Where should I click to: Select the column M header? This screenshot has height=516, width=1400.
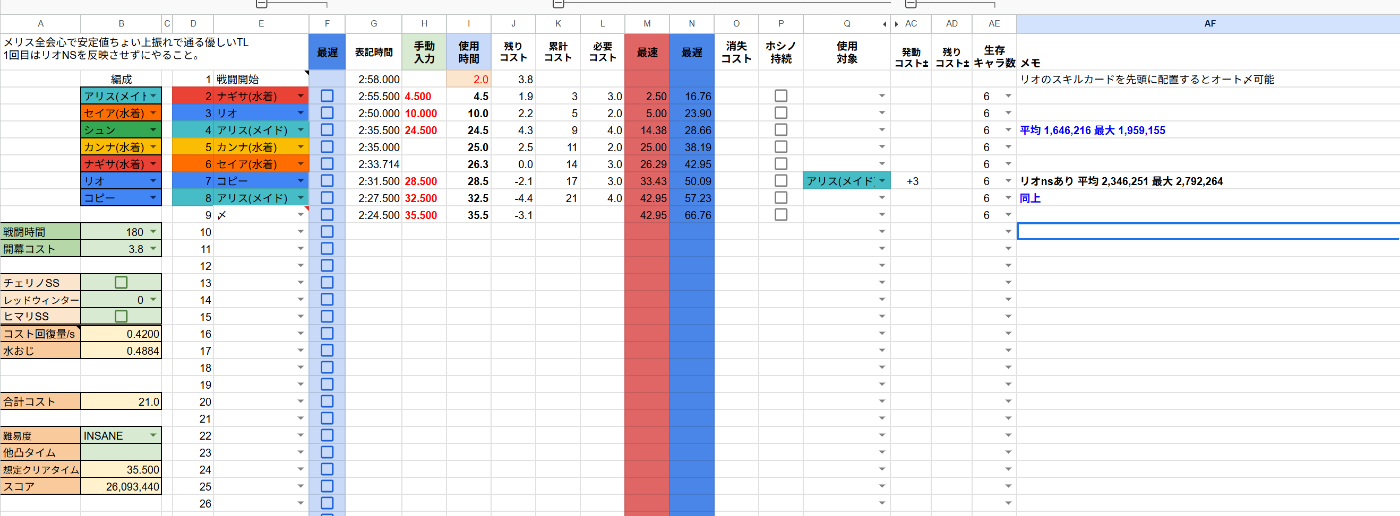coord(646,23)
